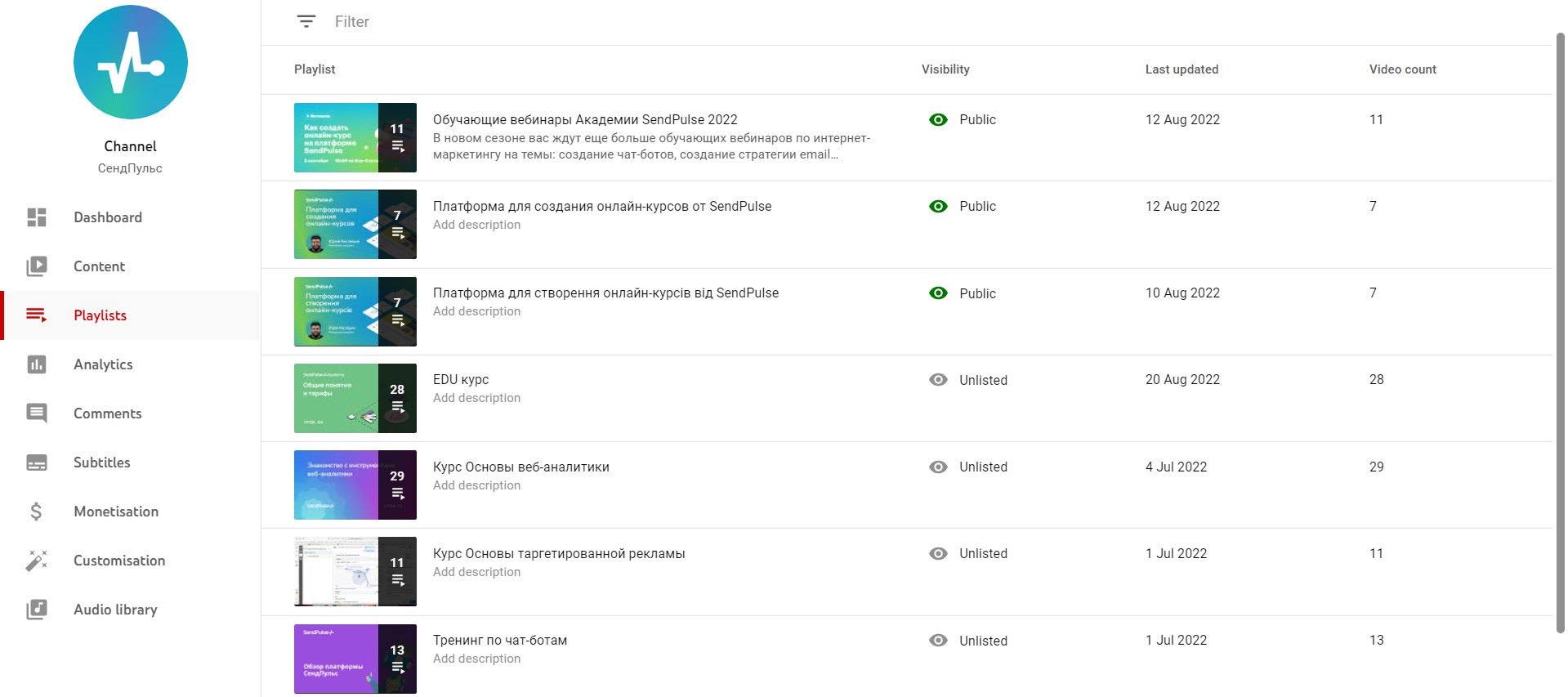Screen dimensions: 1568x697
Task: Click the eye icon for Платформа для создания playlist
Action: pyautogui.click(x=939, y=206)
